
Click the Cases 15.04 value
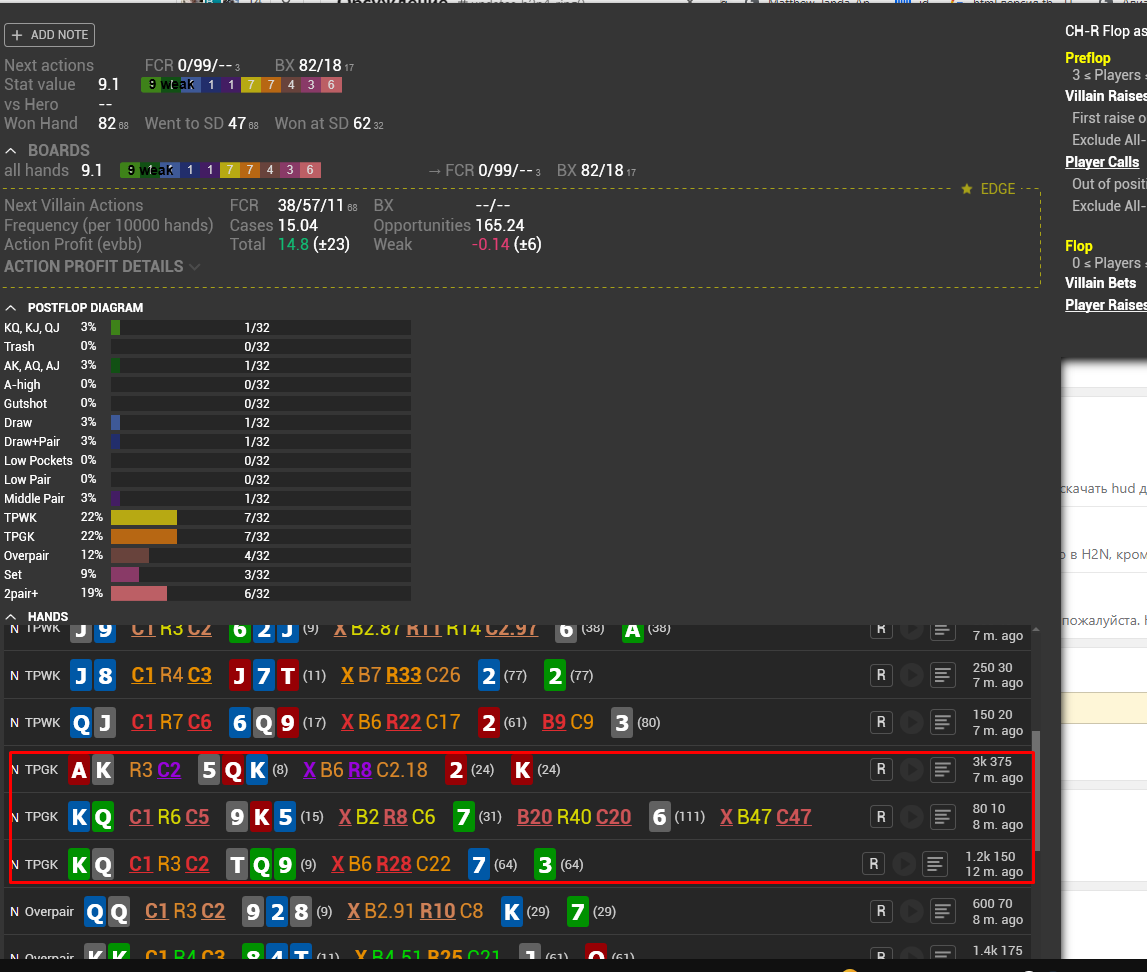tap(298, 225)
